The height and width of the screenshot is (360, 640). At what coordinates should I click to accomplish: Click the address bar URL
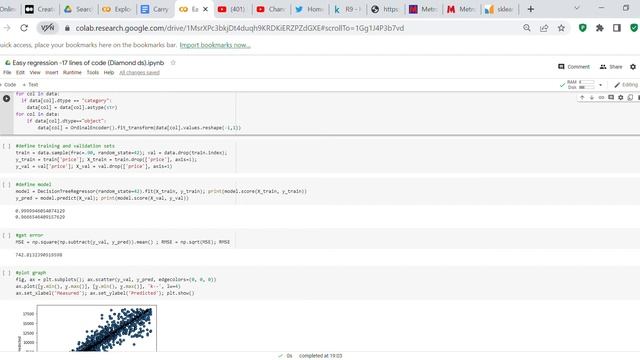240,28
